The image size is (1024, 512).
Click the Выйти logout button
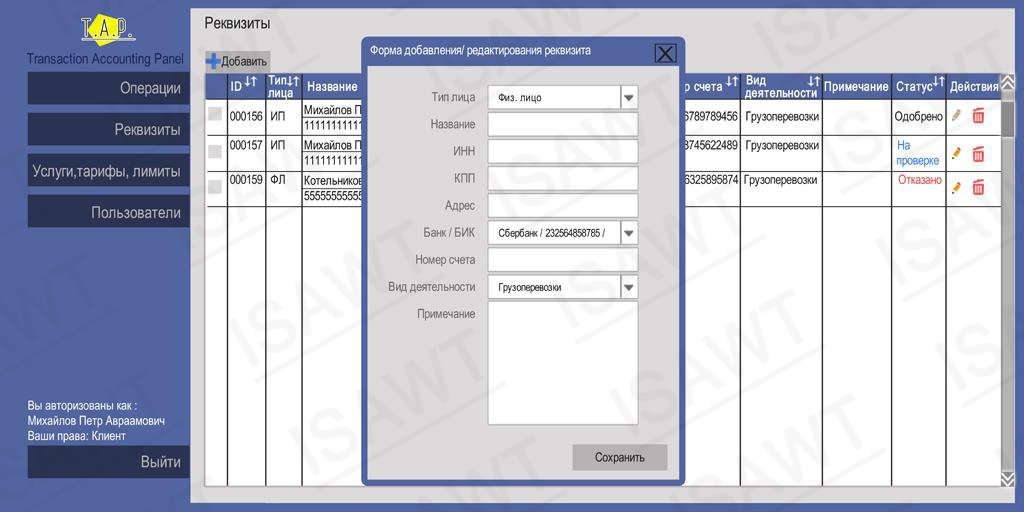point(108,462)
